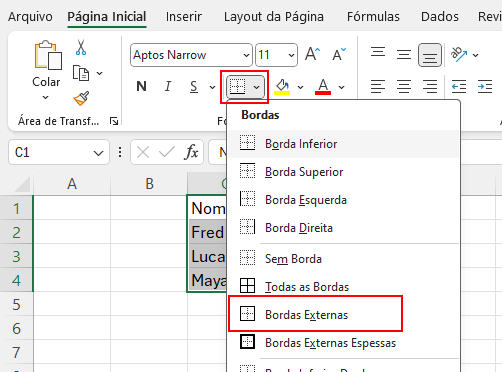Expand borders dropdown arrow
The height and width of the screenshot is (372, 502).
tap(256, 87)
